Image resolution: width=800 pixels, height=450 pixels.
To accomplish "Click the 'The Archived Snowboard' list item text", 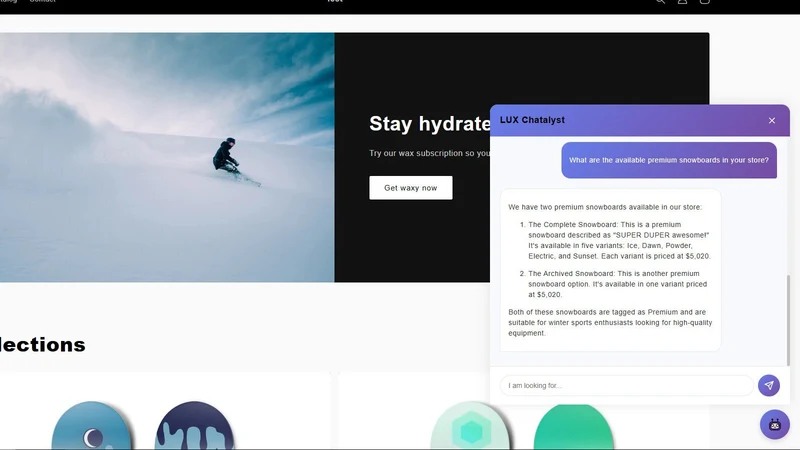I will pyautogui.click(x=618, y=284).
